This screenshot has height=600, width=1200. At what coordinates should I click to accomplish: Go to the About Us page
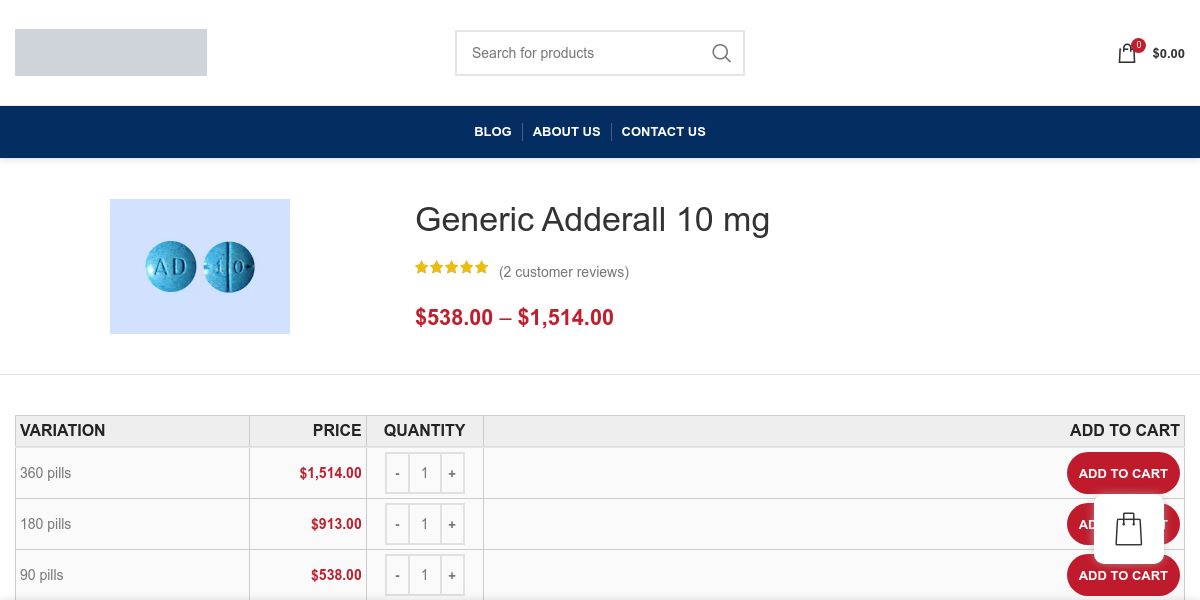click(566, 132)
